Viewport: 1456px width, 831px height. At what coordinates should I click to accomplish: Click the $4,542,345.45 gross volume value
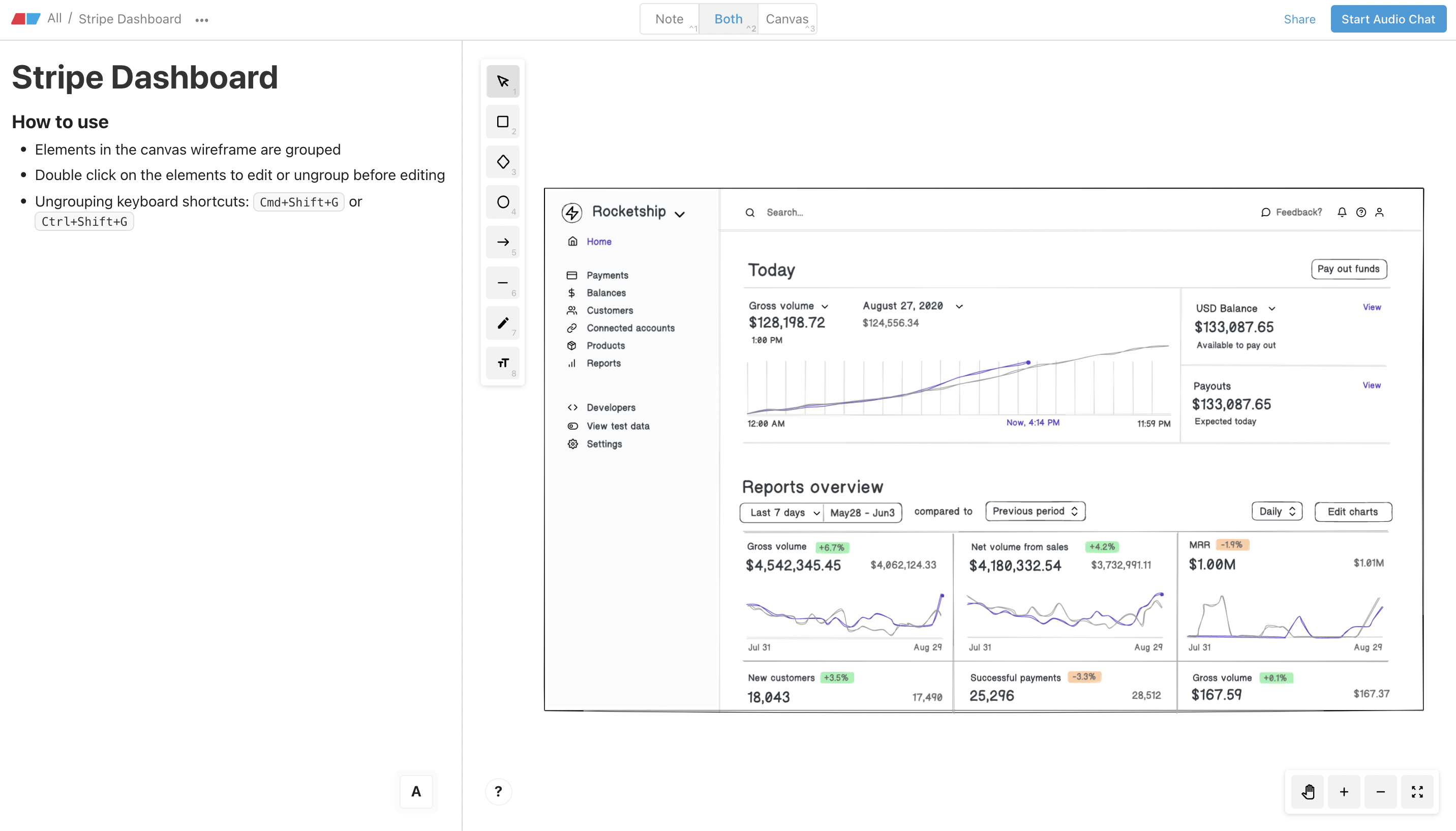click(794, 565)
